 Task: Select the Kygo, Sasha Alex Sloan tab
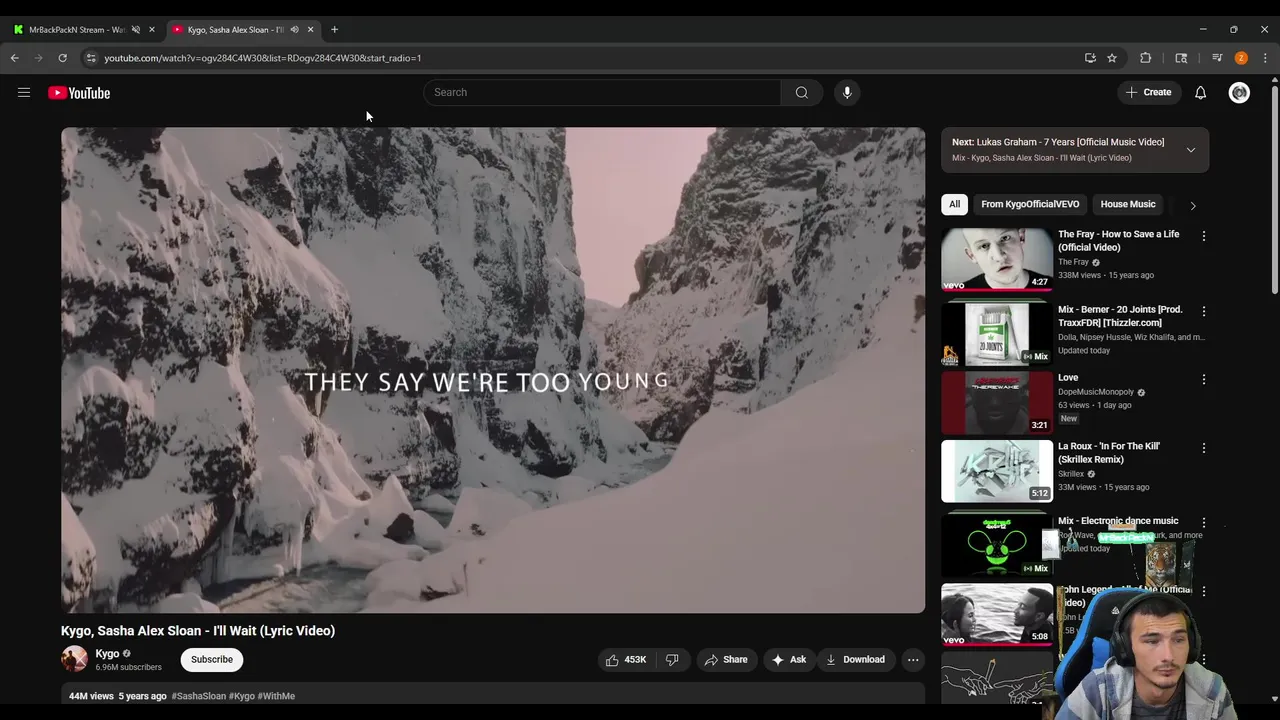point(235,30)
